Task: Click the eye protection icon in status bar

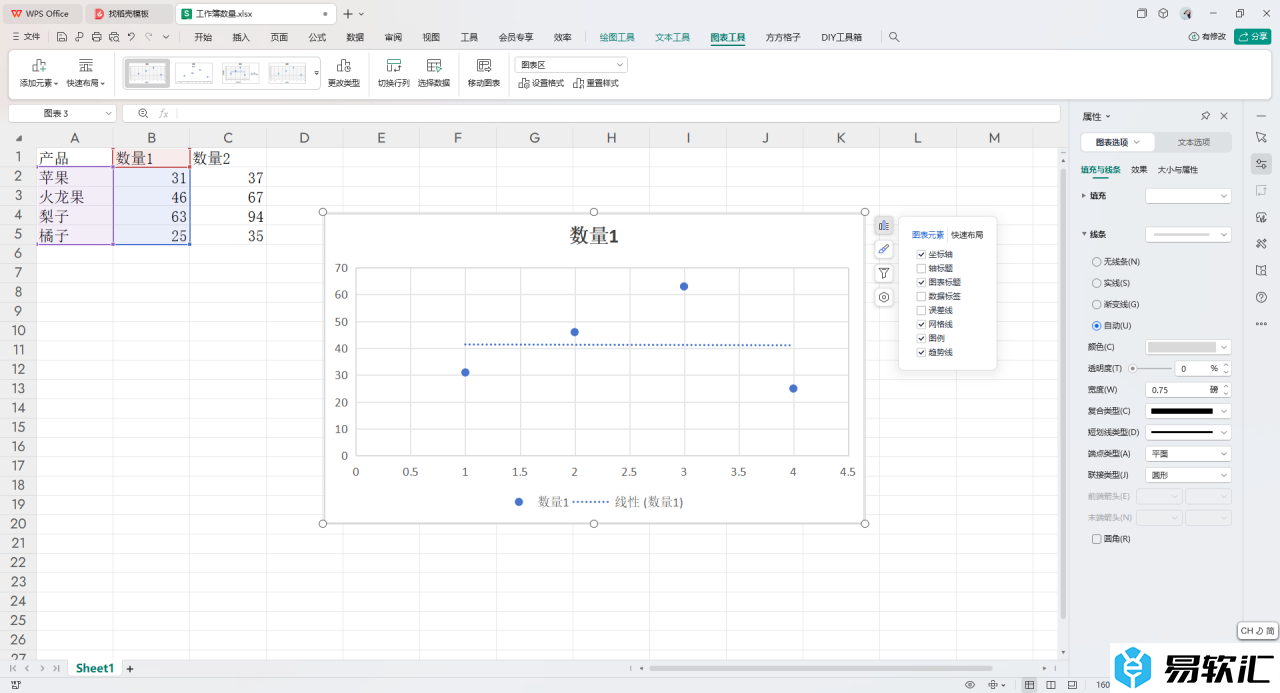Action: (970, 685)
